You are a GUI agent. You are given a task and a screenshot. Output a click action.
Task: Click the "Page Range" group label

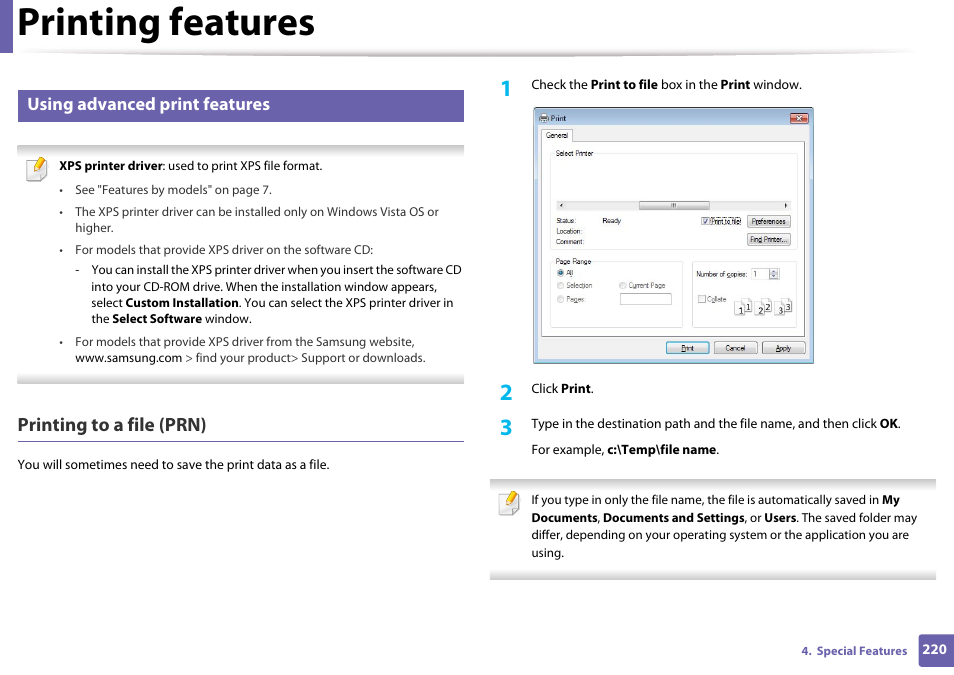coord(573,261)
